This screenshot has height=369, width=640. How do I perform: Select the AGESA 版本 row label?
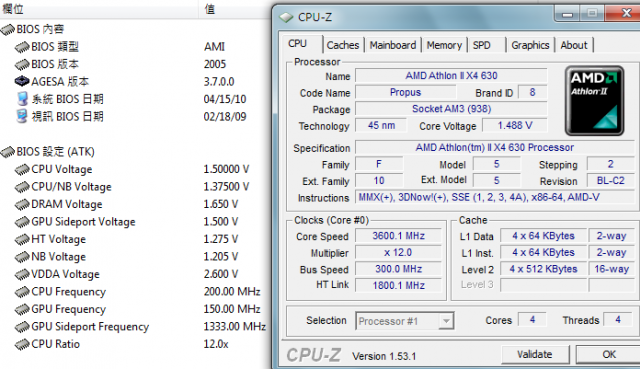click(60, 82)
